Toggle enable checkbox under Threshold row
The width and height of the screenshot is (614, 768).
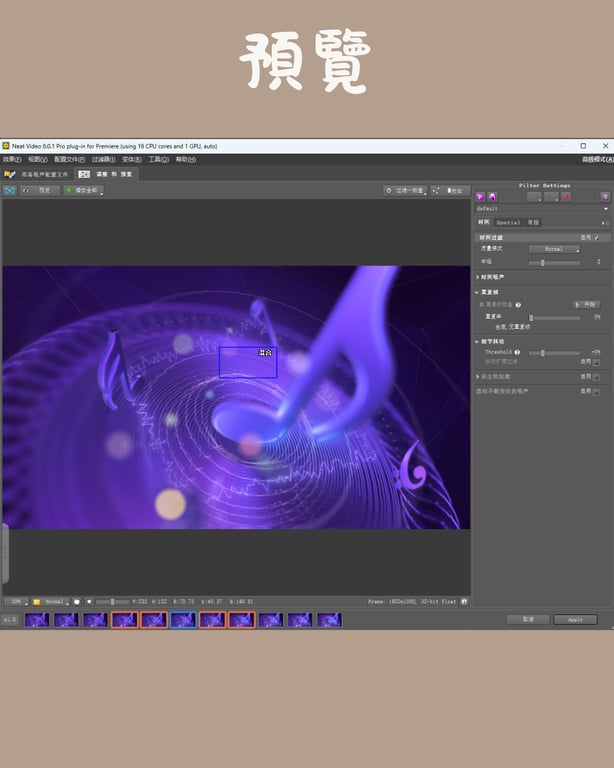pos(596,362)
